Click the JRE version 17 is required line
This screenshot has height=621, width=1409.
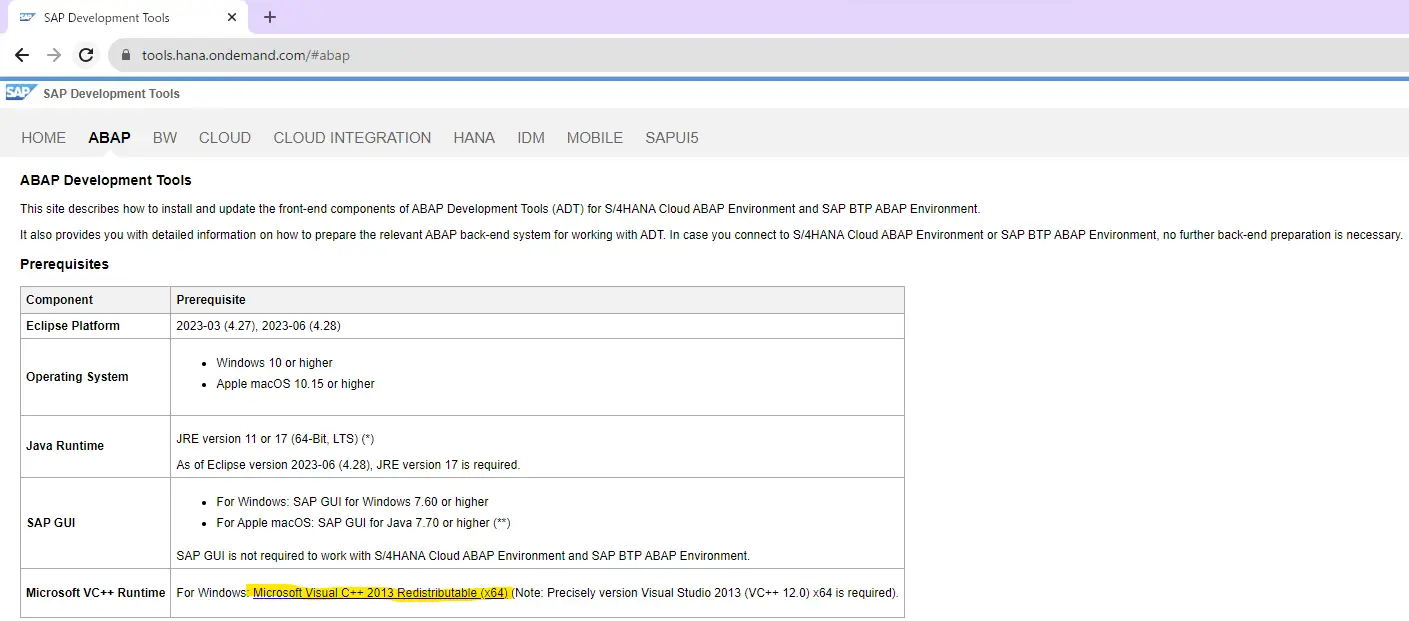[348, 465]
